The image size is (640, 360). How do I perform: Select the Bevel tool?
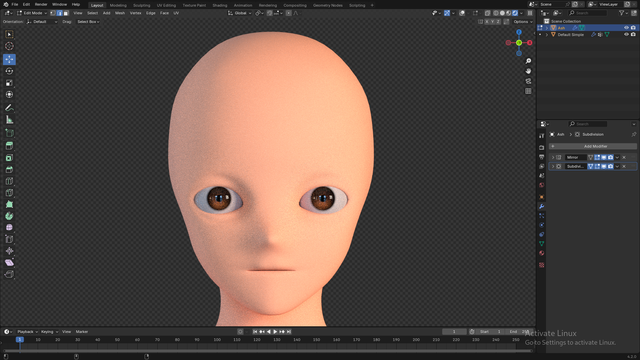tap(9, 169)
